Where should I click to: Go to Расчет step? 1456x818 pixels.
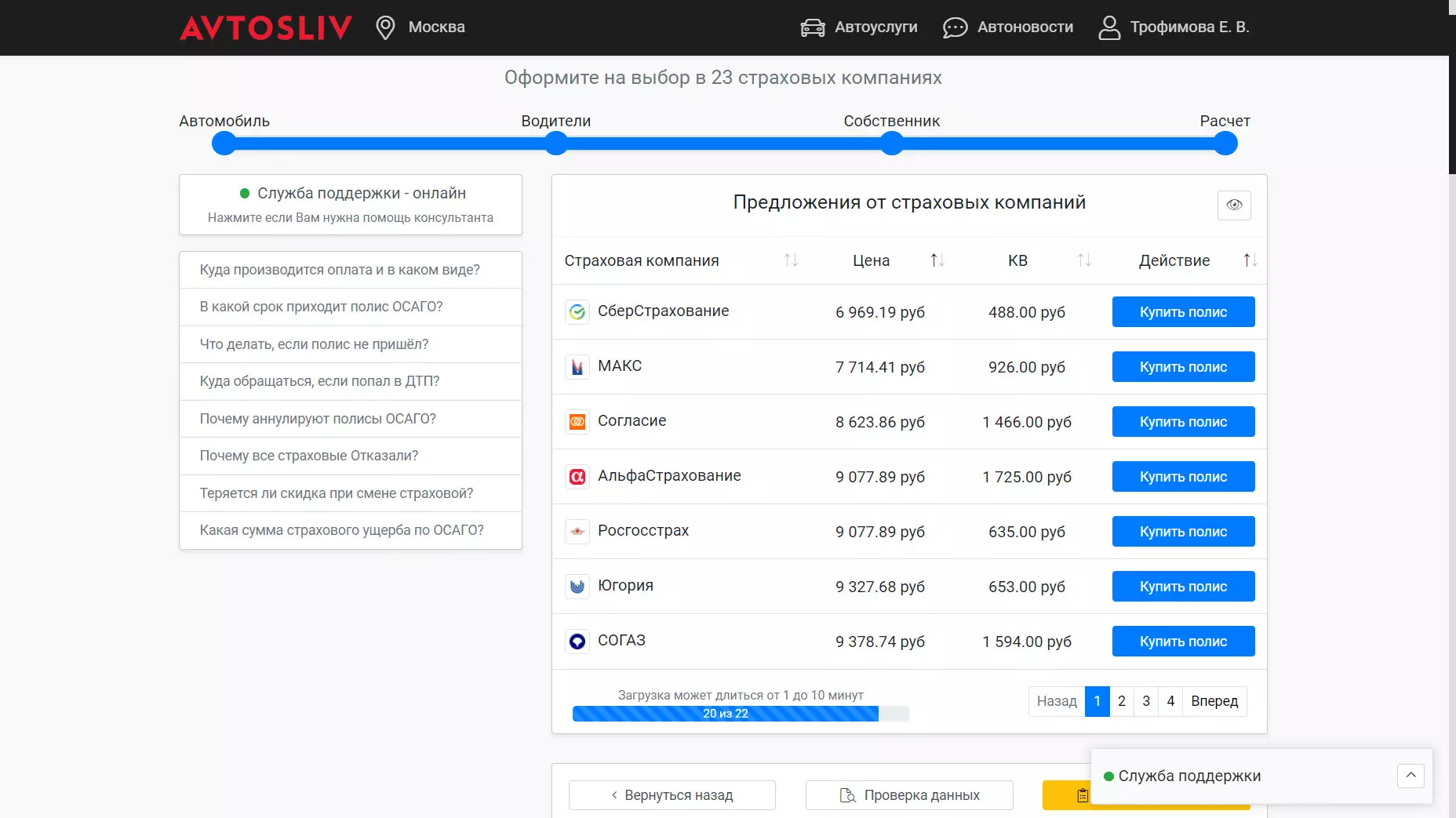click(x=1225, y=144)
